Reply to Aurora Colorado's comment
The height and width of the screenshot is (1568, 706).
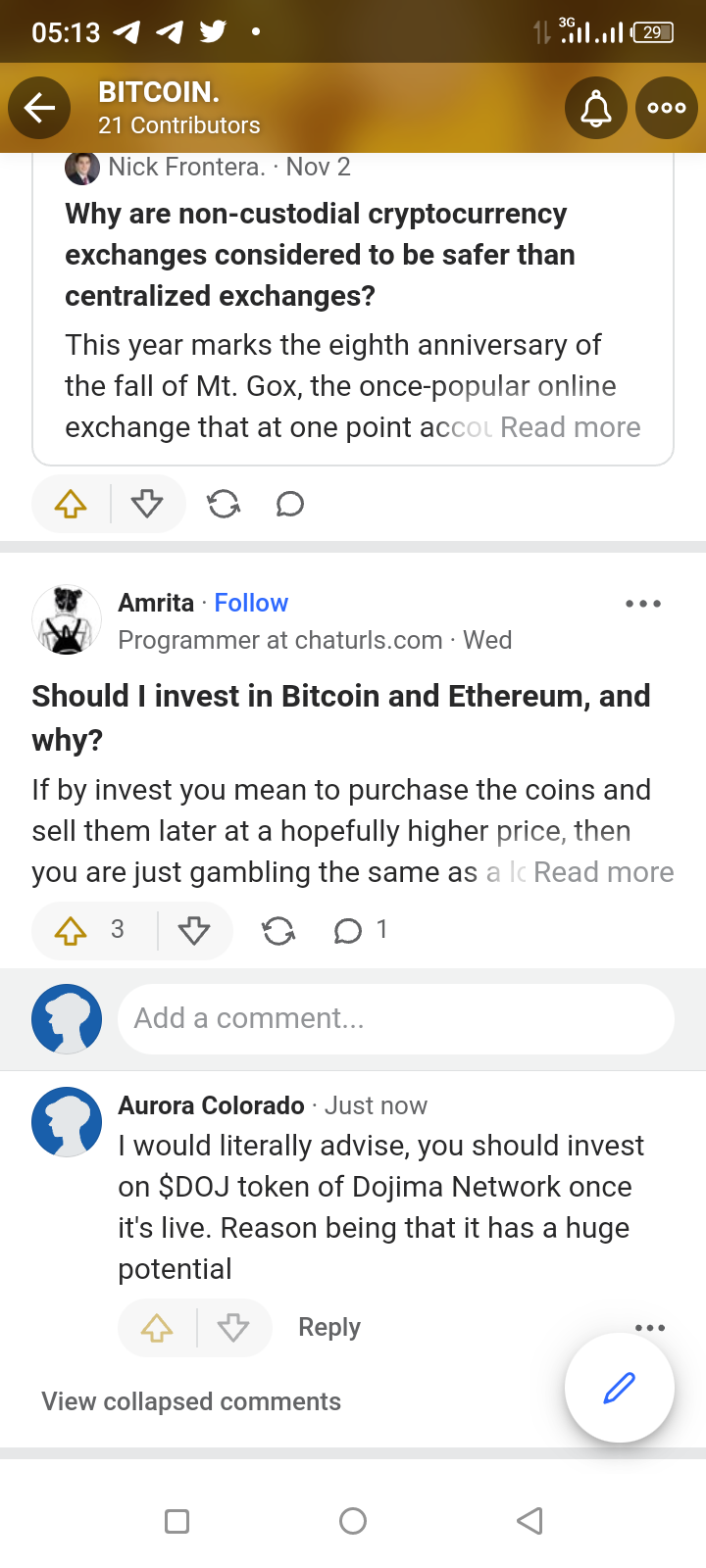pyautogui.click(x=329, y=1327)
